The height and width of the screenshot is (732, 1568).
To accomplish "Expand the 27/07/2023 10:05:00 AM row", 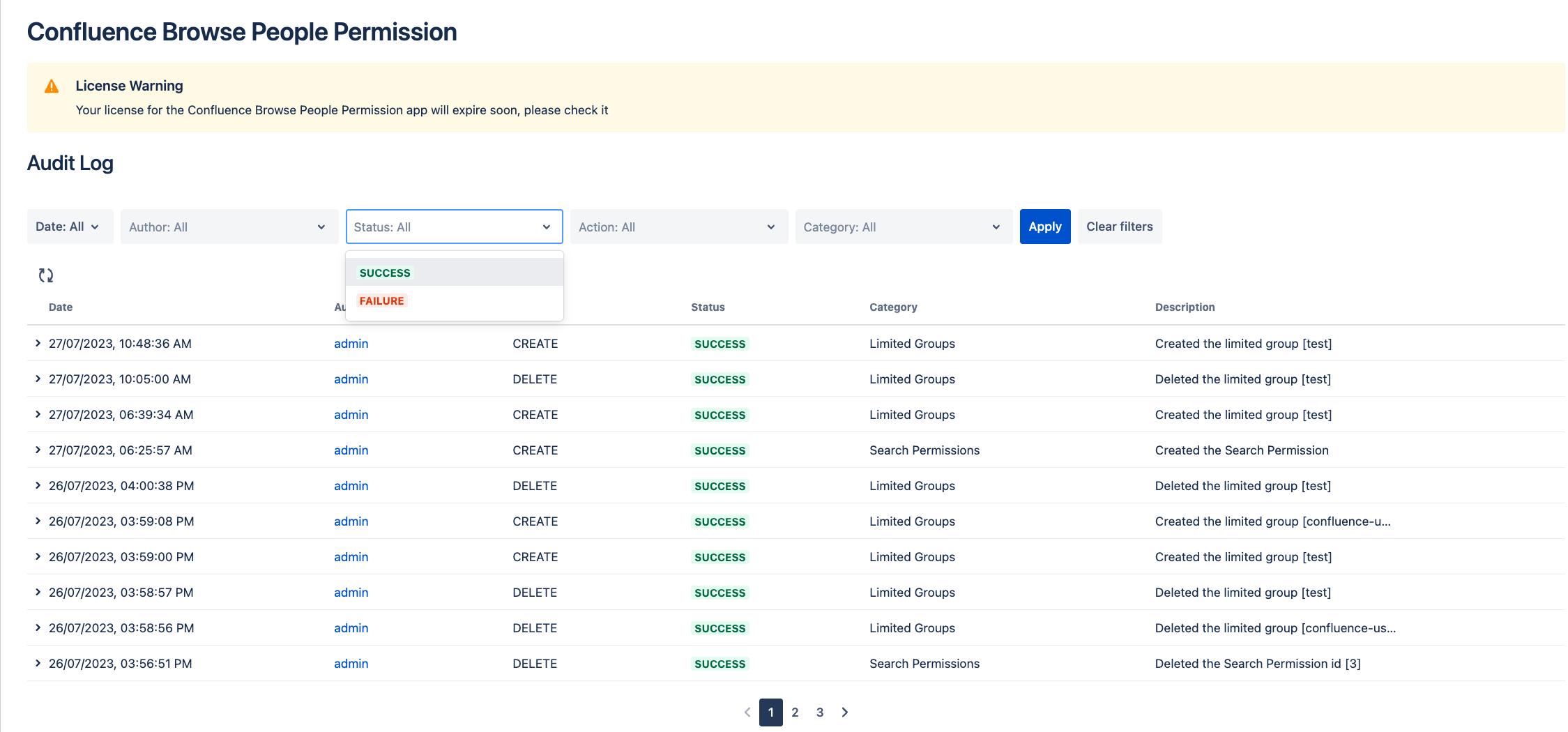I will [38, 379].
